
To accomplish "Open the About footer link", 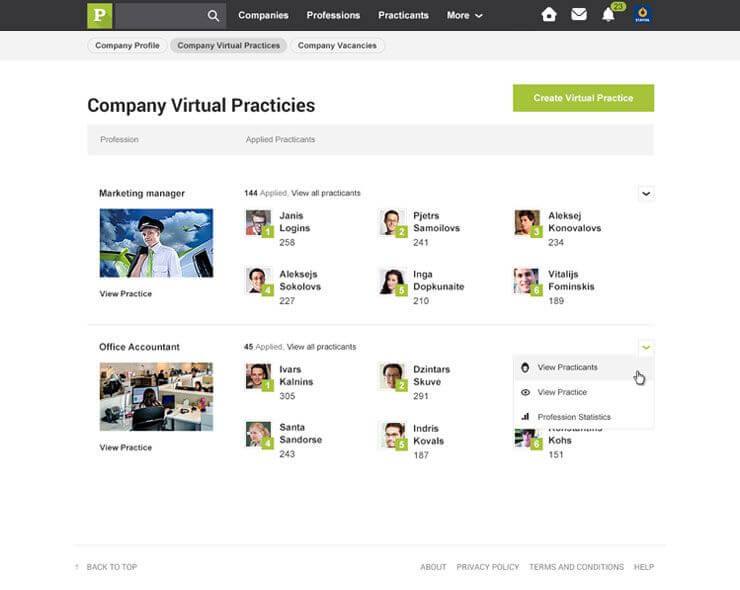I will point(433,567).
